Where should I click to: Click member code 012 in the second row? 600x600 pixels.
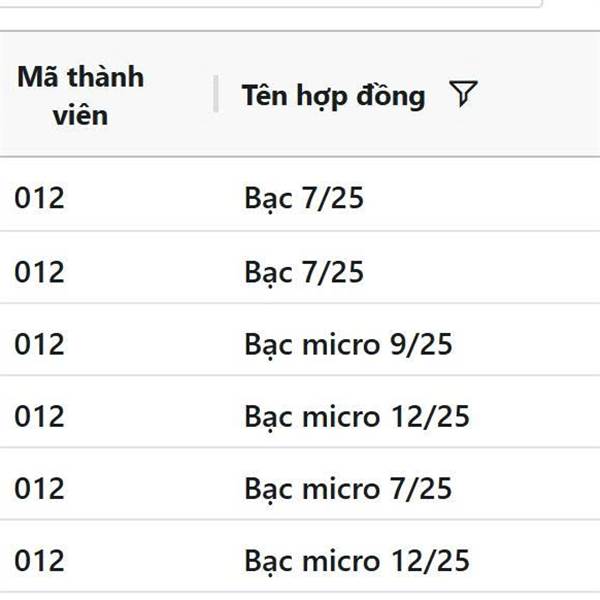39,272
